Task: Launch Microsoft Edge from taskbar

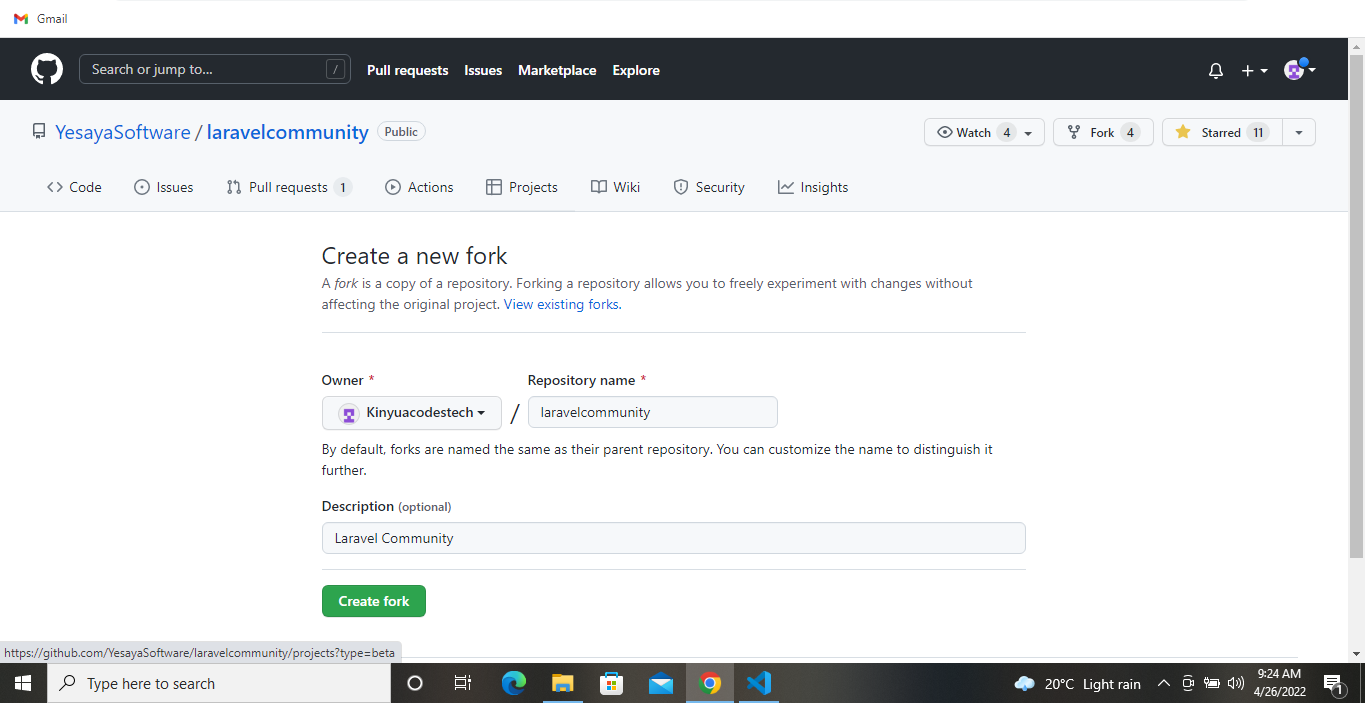Action: tap(513, 684)
